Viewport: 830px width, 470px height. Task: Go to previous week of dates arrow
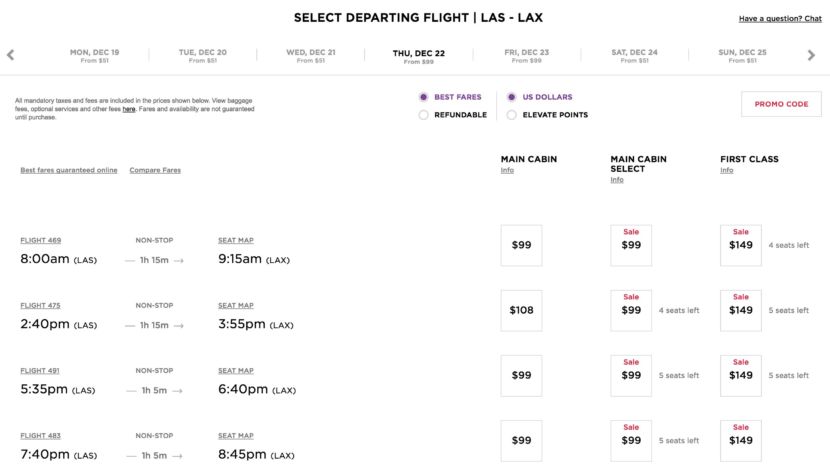click(x=11, y=55)
